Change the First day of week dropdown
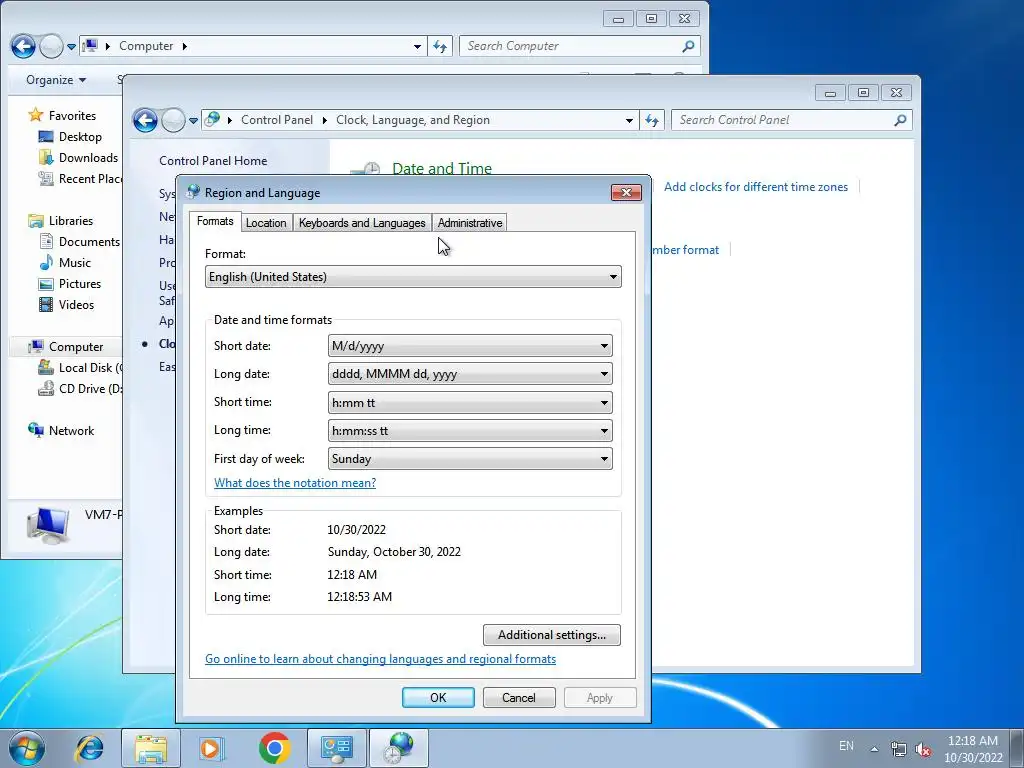The image size is (1024, 768). pos(470,458)
